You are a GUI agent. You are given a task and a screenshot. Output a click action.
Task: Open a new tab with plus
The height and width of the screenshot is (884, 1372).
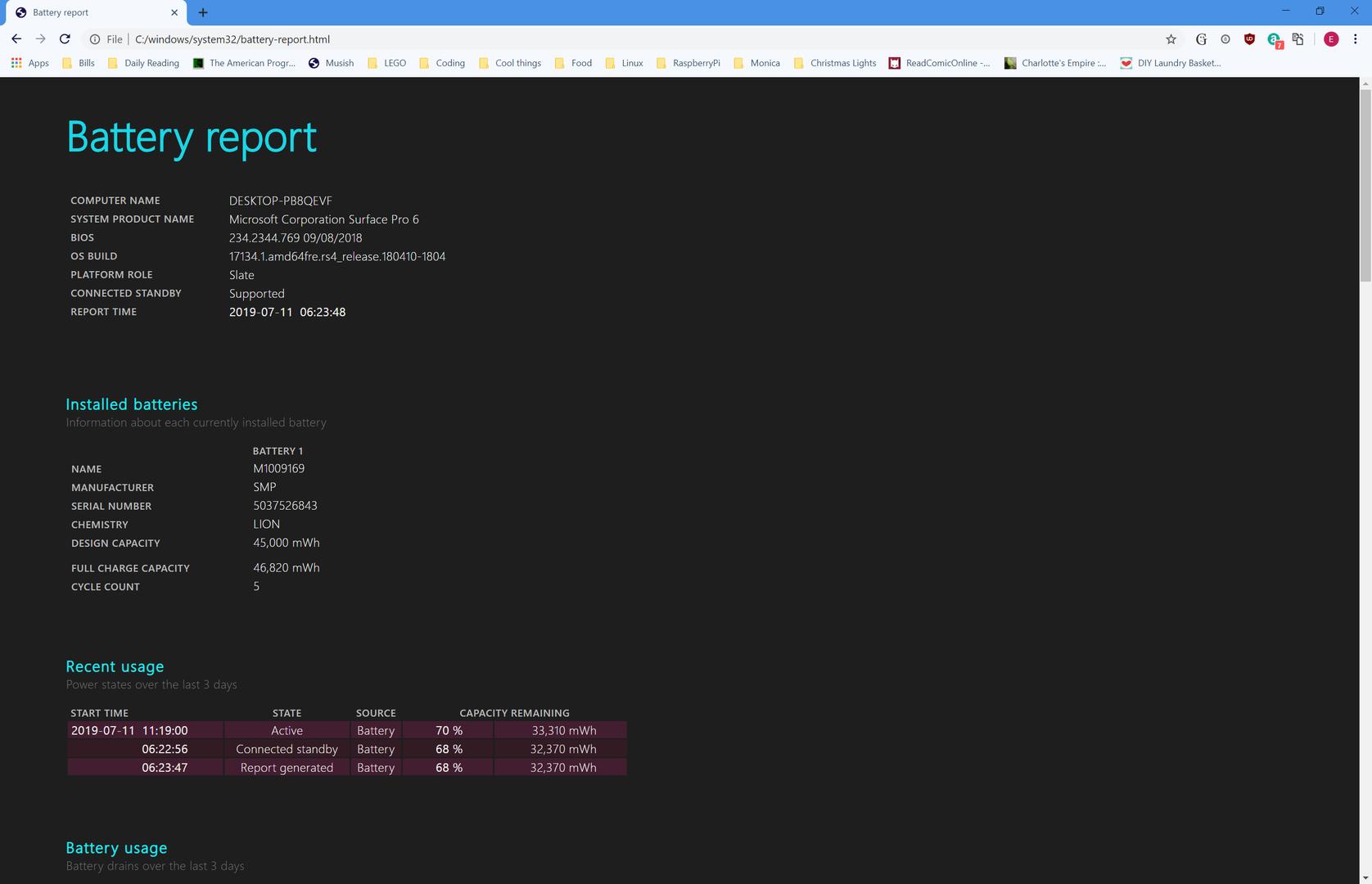pyautogui.click(x=203, y=12)
